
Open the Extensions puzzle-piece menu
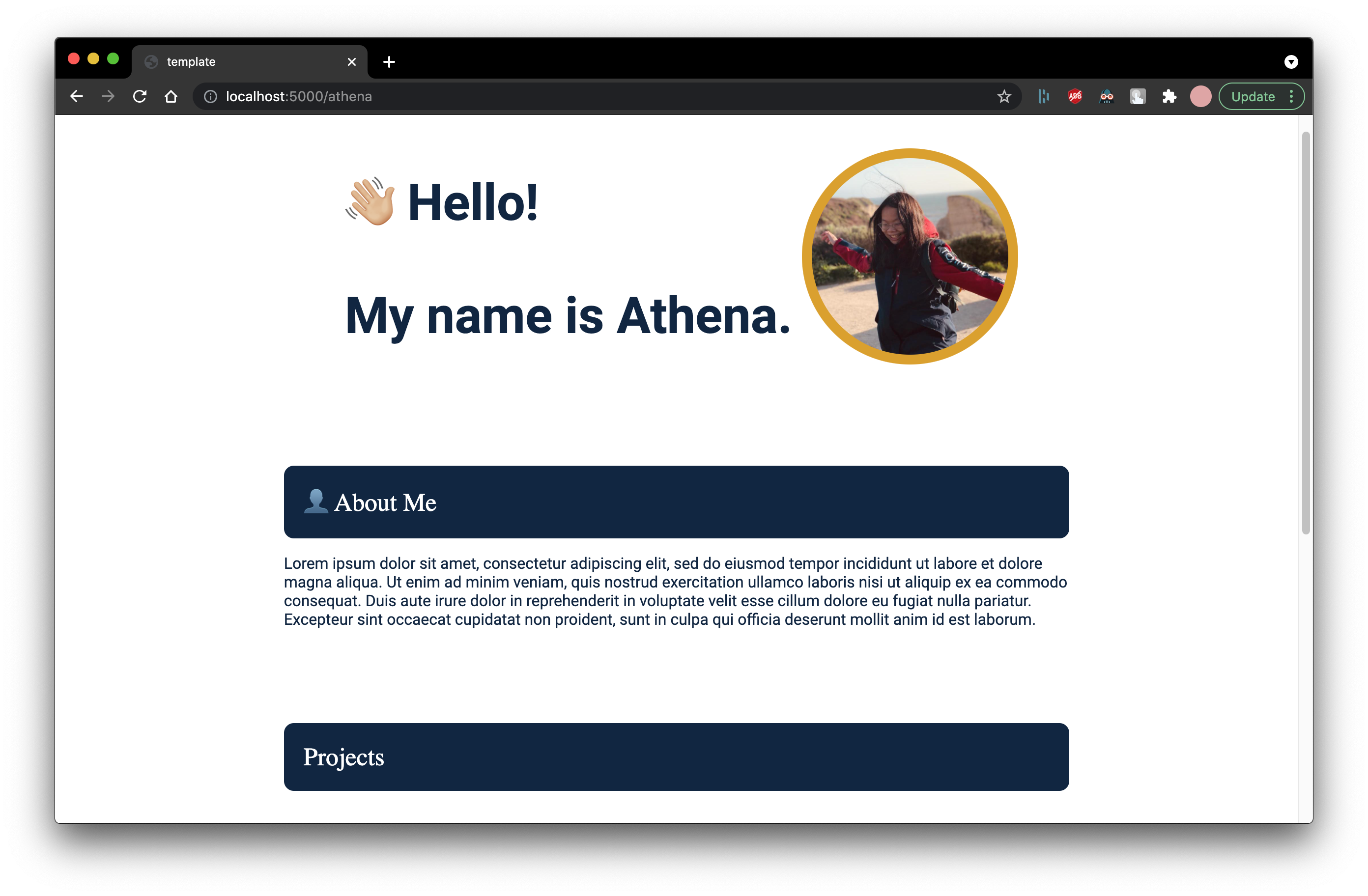click(1169, 97)
